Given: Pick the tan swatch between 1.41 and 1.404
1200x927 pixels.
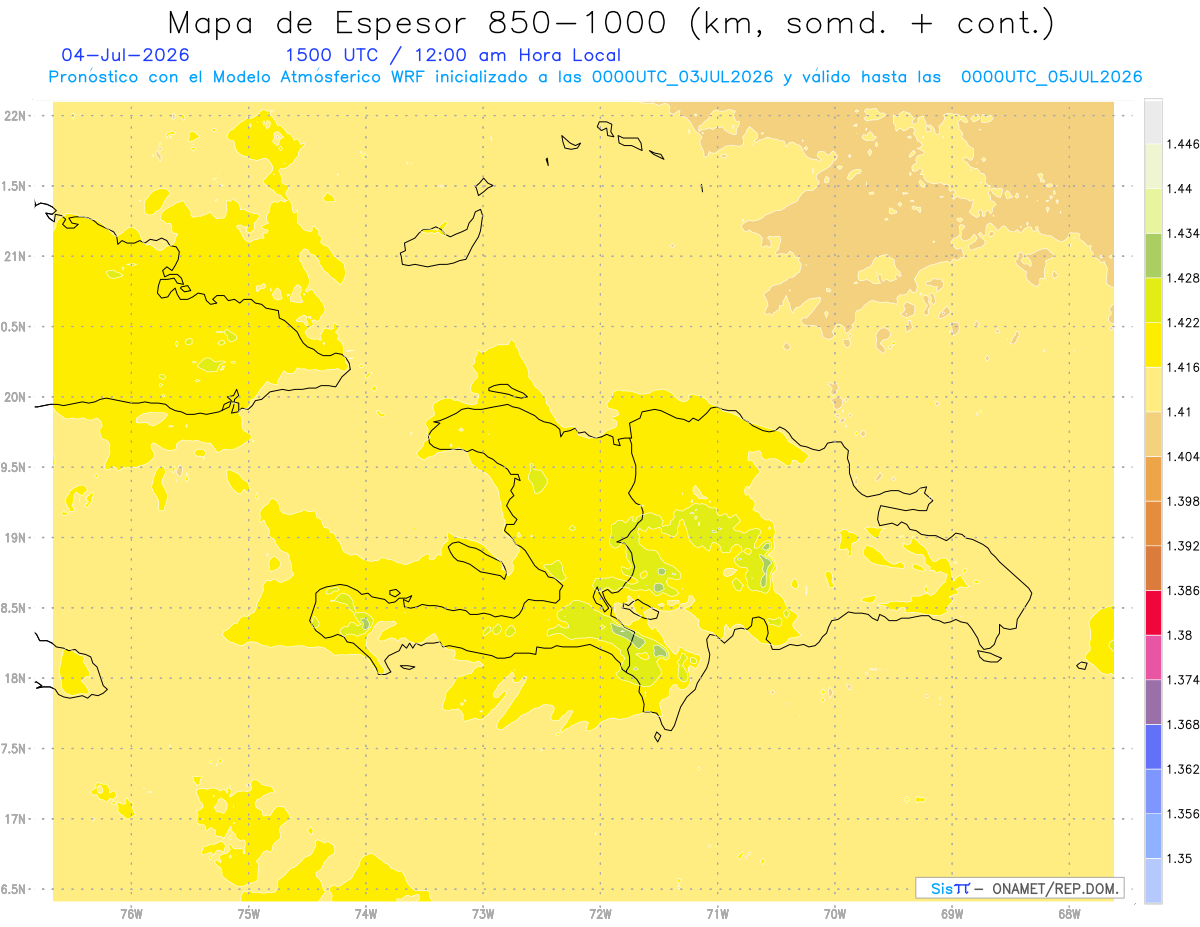Looking at the screenshot, I should (1153, 434).
